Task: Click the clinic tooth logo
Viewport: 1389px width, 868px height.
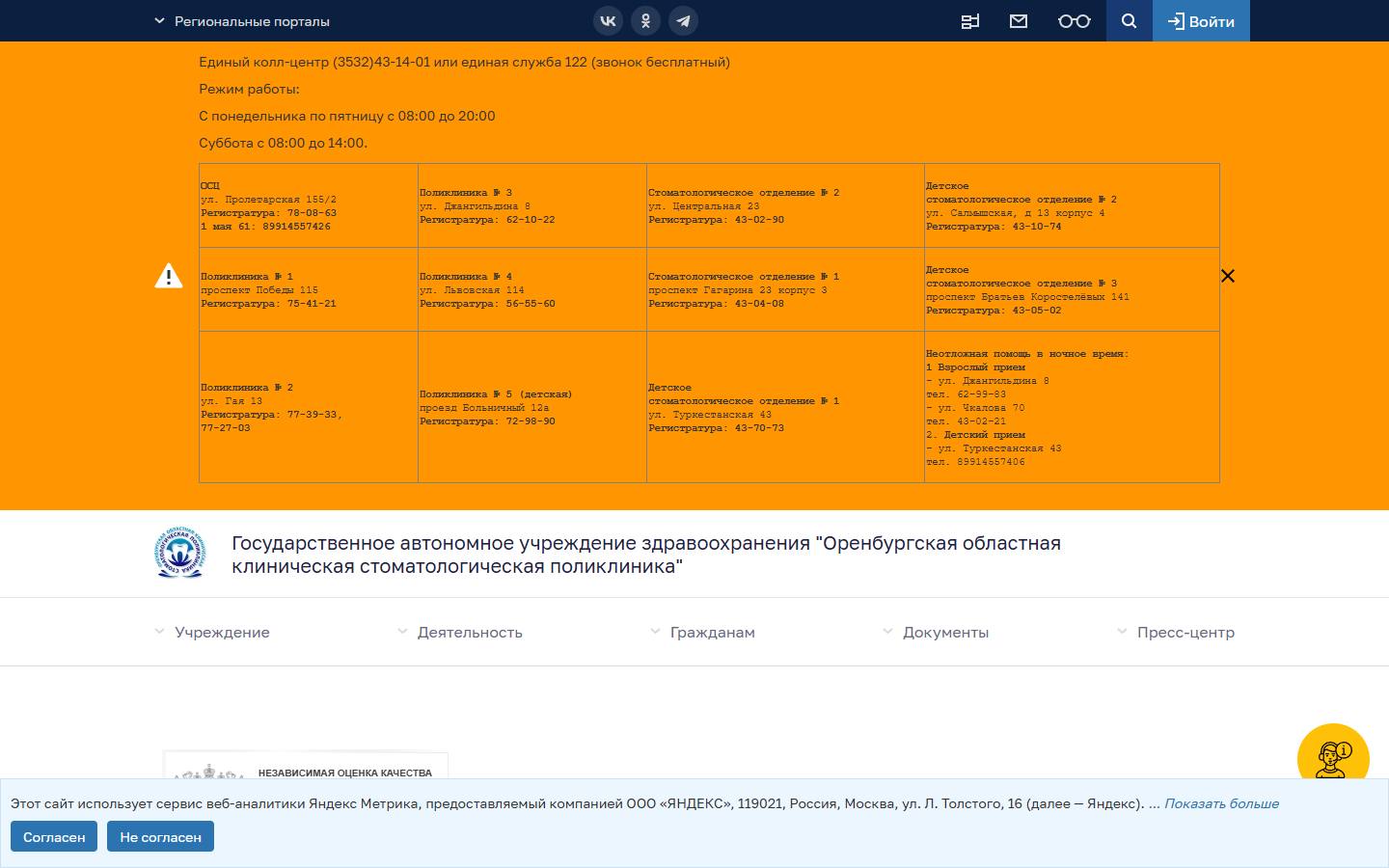Action: coord(180,553)
